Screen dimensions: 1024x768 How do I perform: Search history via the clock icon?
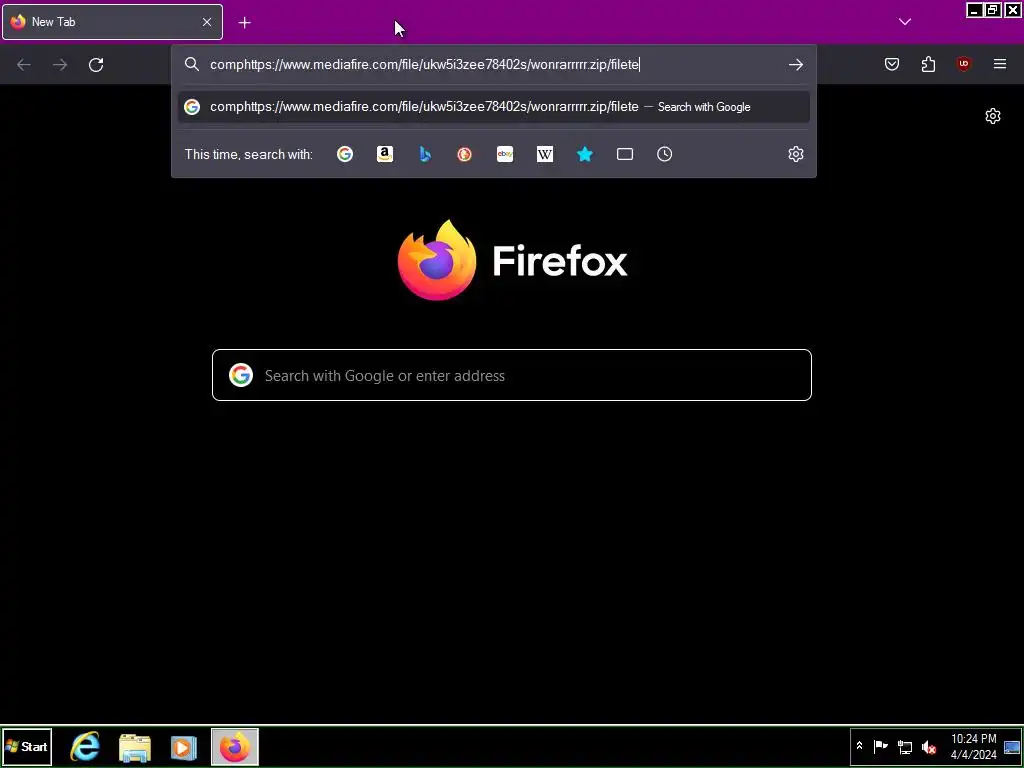(664, 154)
